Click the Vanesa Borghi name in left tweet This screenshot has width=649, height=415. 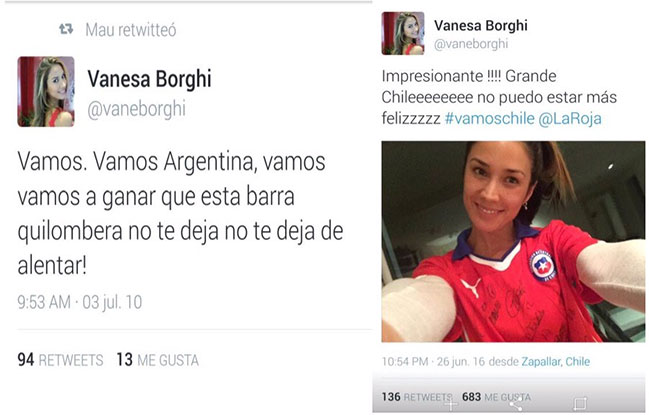149,79
